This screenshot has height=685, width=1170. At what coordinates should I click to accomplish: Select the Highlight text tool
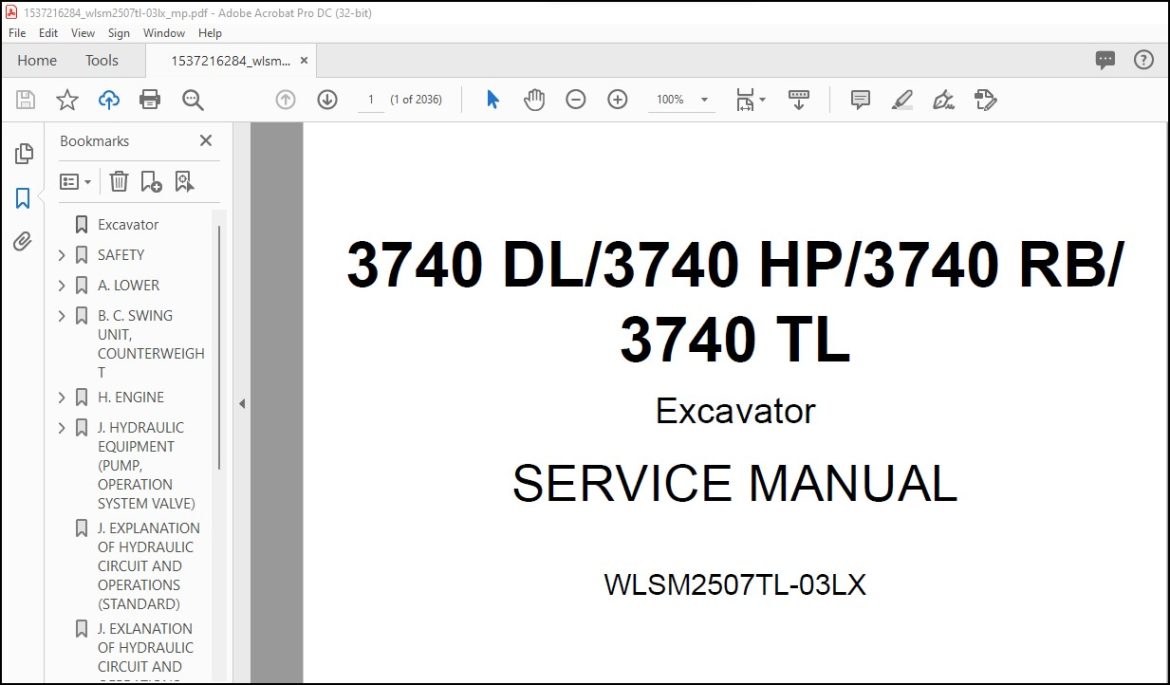coord(902,99)
